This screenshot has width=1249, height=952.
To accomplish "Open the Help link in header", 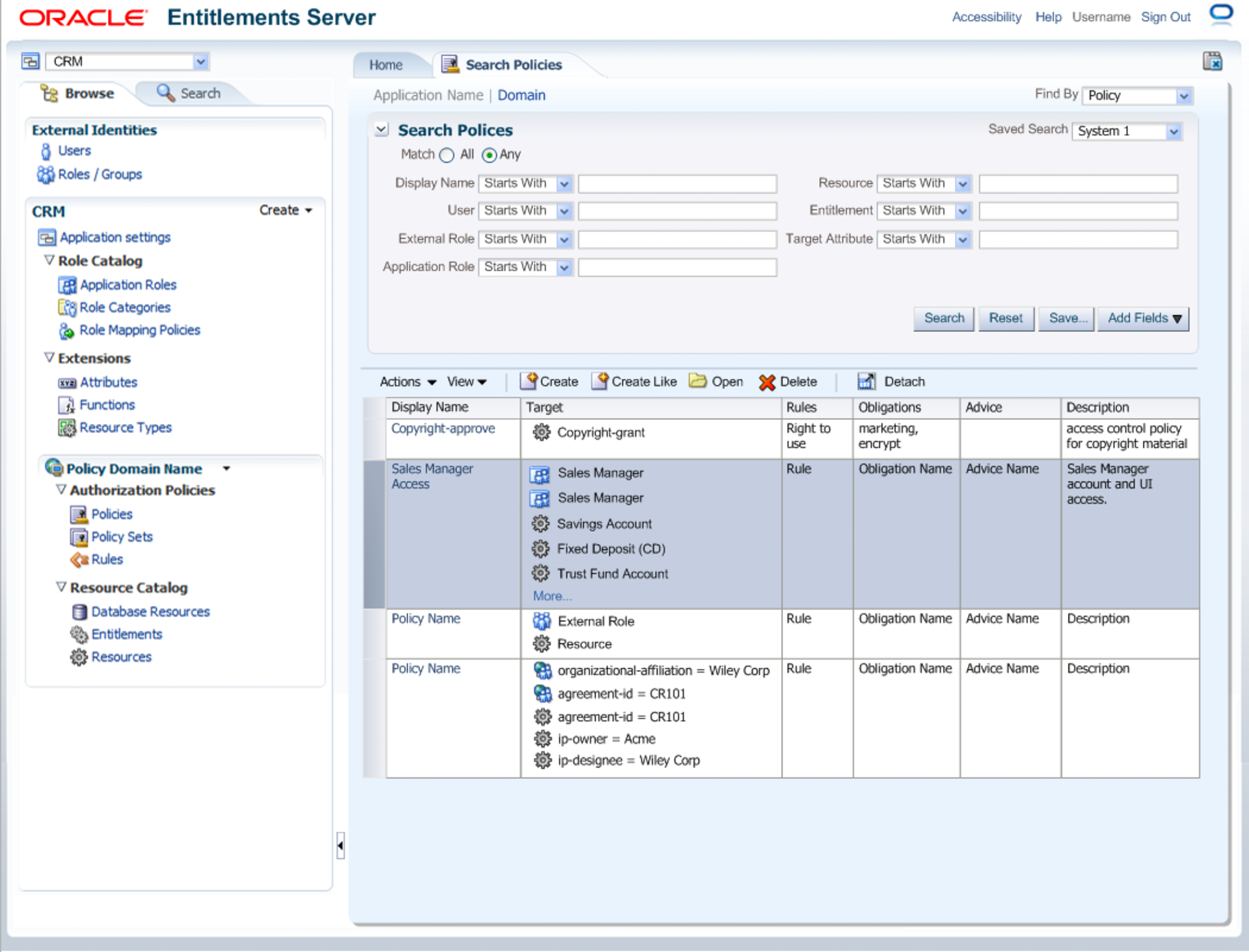I will click(x=1048, y=17).
